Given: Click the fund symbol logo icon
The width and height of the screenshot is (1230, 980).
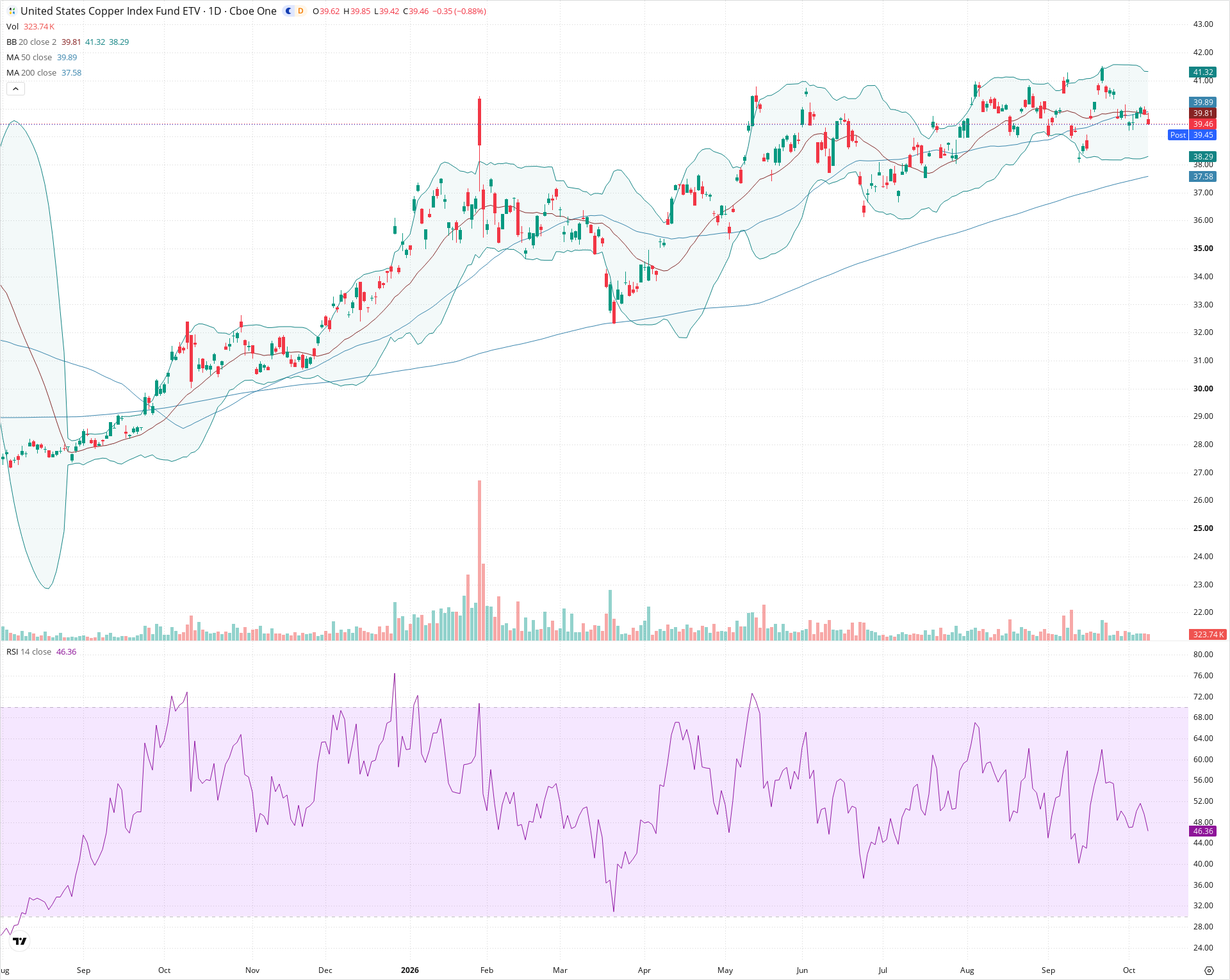Looking at the screenshot, I should pos(12,11).
